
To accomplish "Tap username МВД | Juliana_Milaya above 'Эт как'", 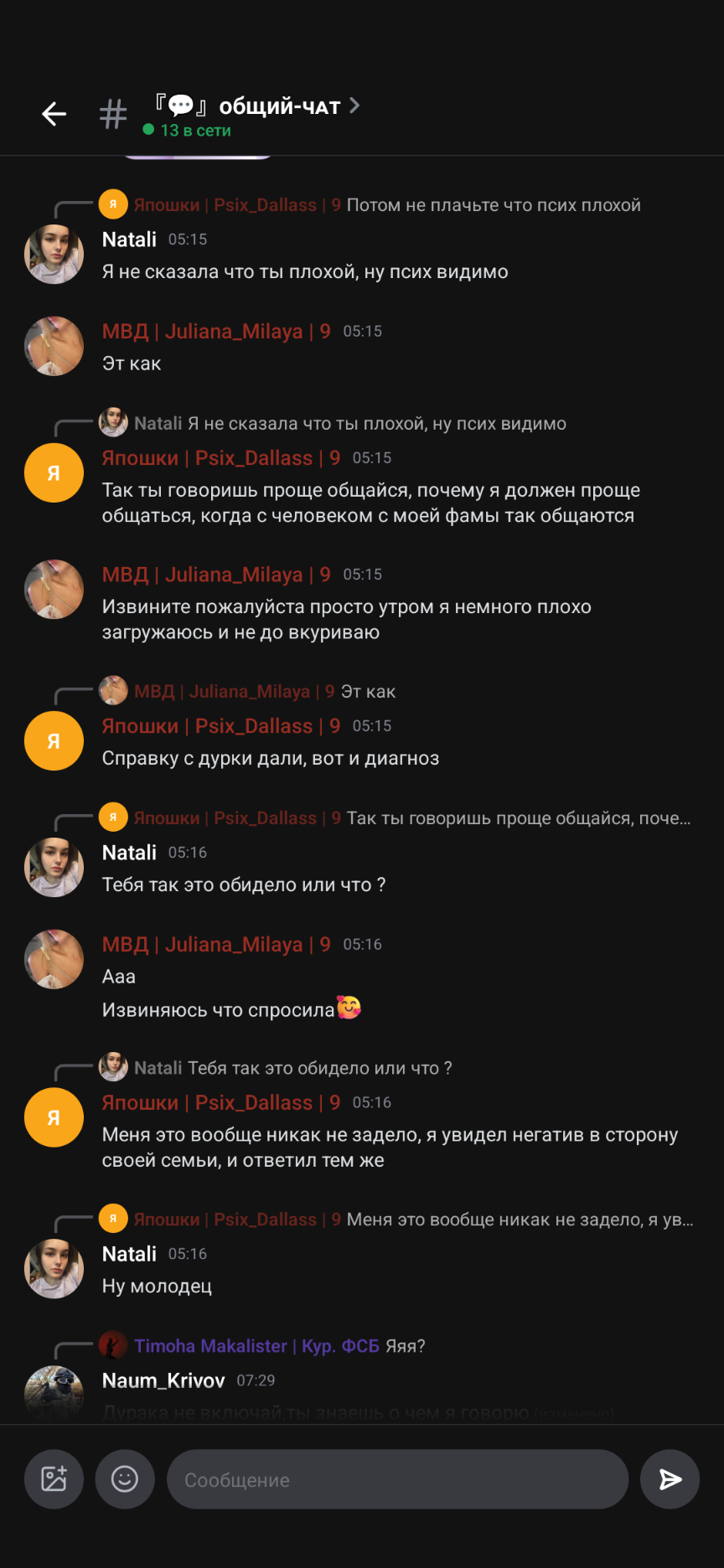I will click(216, 332).
